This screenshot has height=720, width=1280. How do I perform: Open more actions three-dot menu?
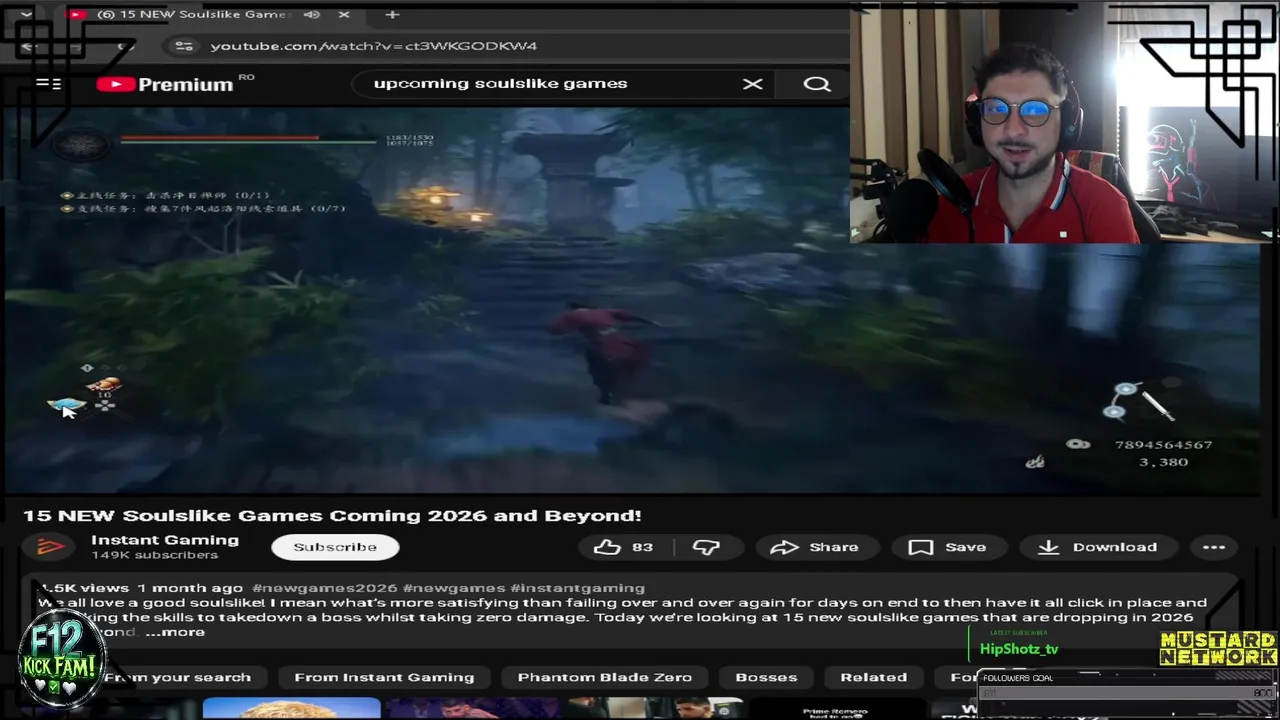(x=1214, y=547)
